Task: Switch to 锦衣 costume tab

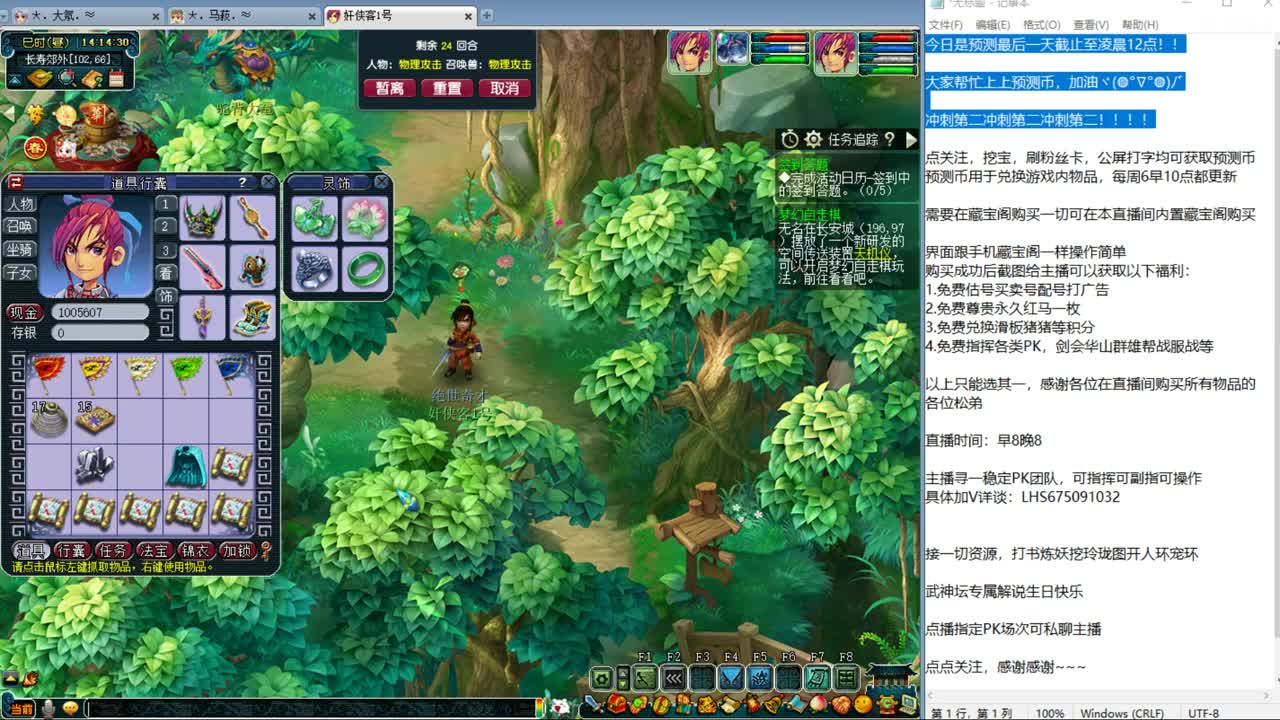Action: tap(195, 551)
